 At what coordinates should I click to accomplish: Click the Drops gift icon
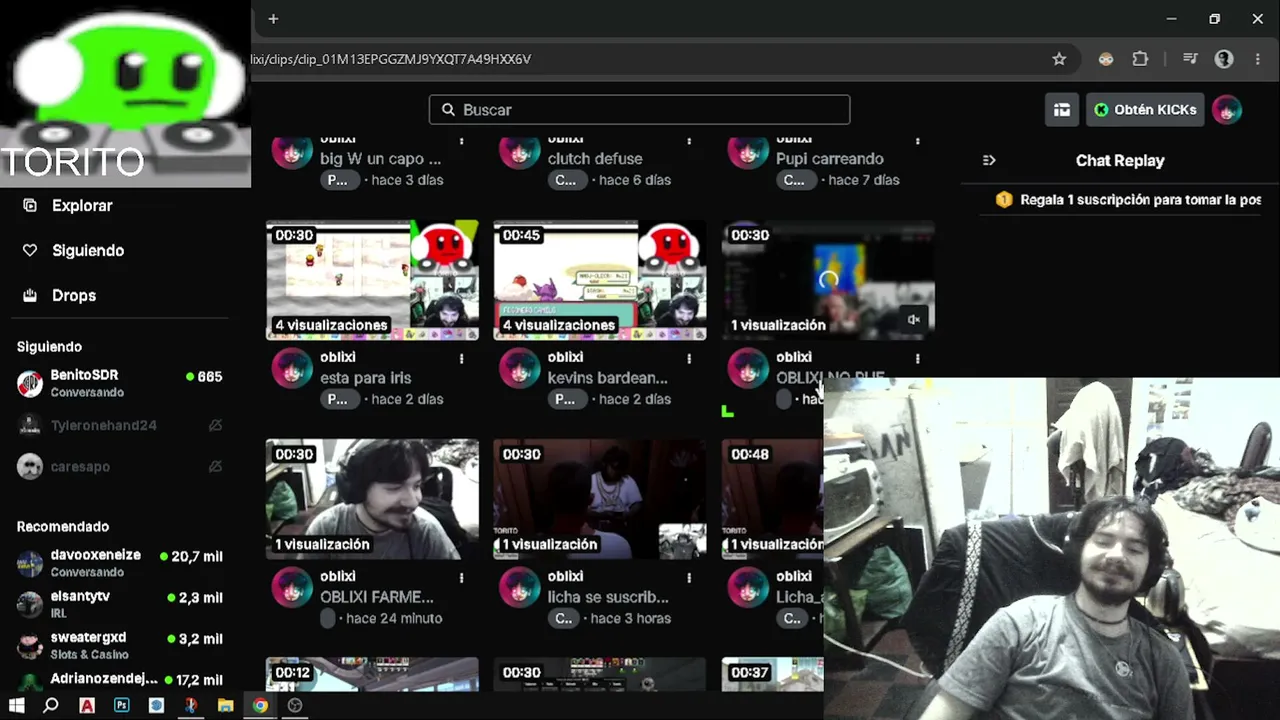click(x=30, y=295)
